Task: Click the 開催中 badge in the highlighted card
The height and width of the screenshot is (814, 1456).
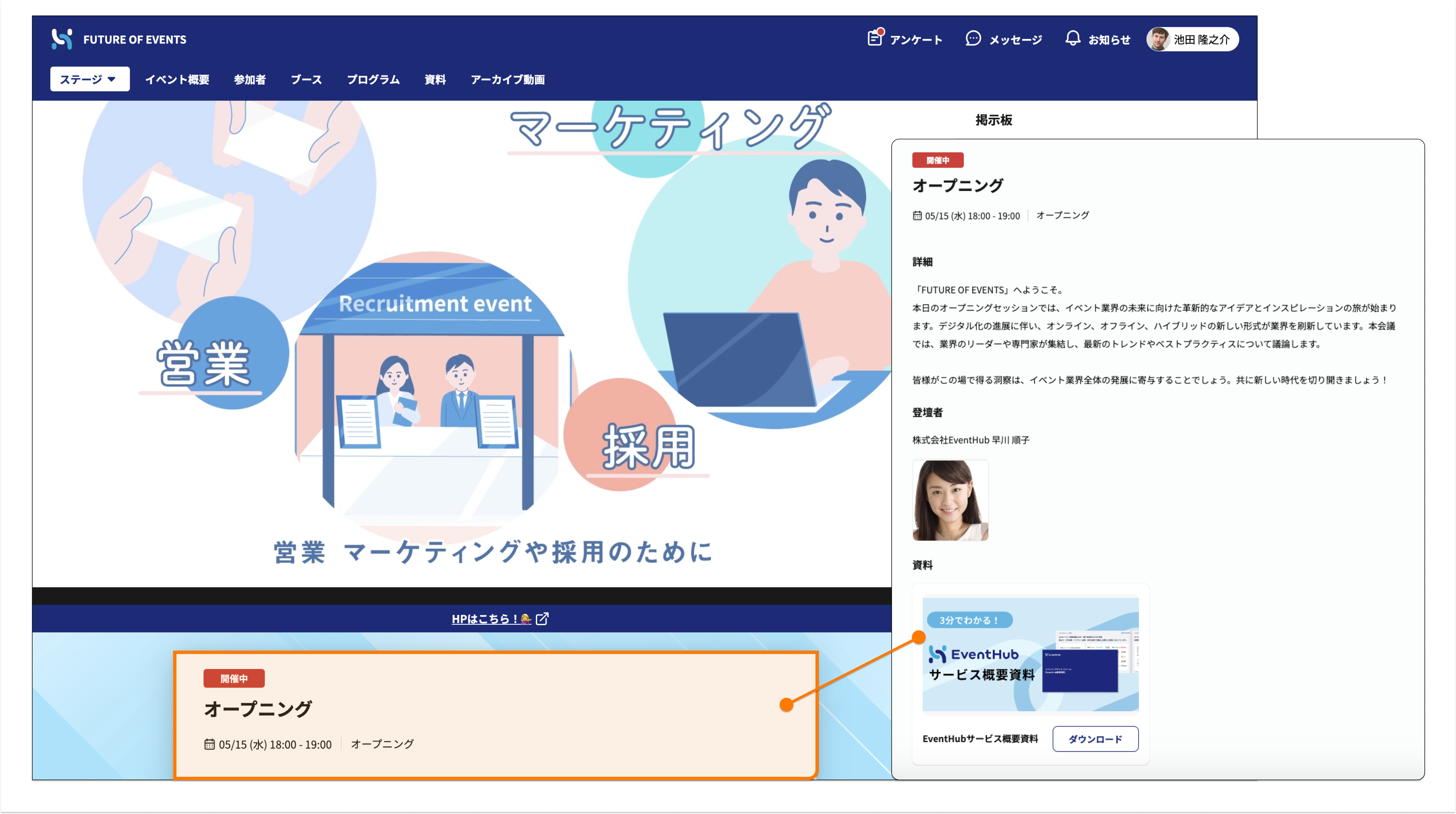Action: [x=234, y=678]
